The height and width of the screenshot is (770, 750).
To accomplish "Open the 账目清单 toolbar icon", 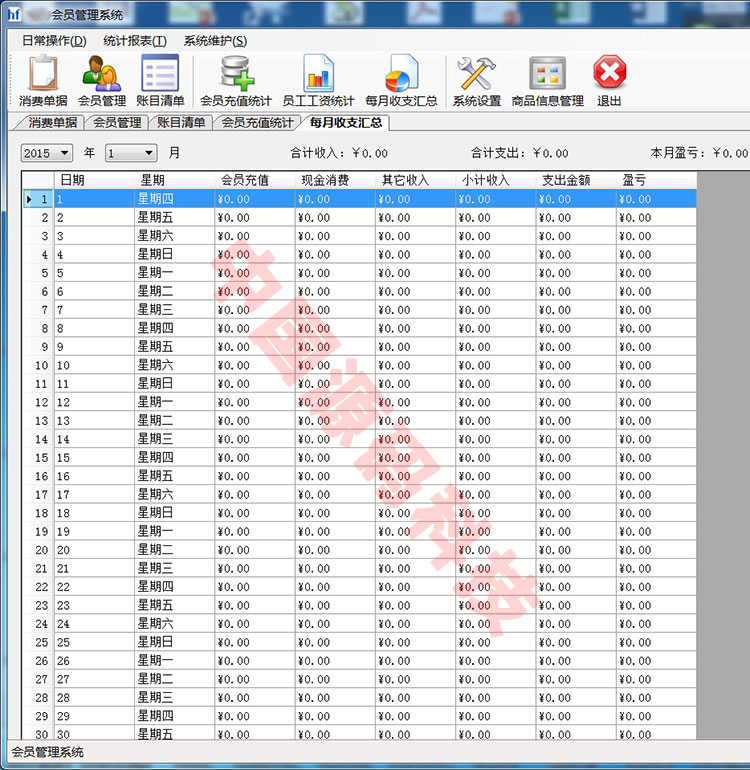I will point(160,81).
